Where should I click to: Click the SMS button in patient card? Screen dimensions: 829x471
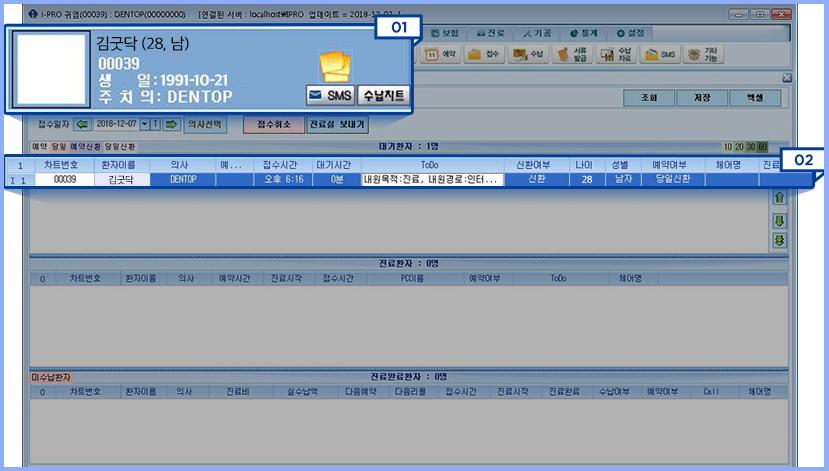[330, 95]
